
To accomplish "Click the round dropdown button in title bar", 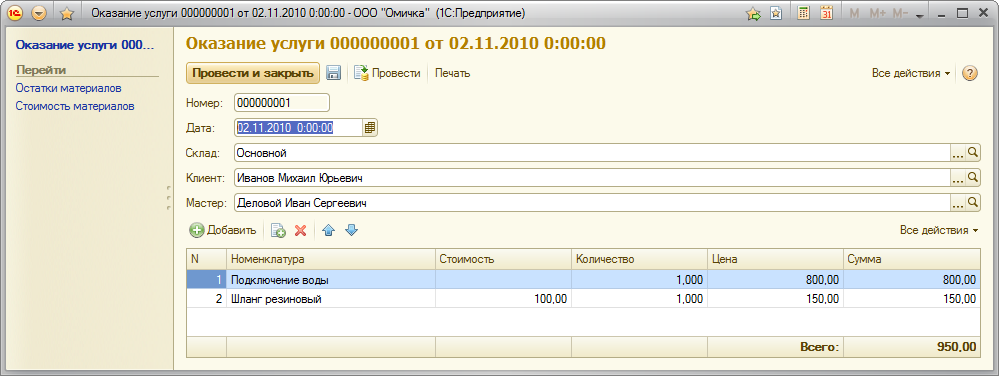I will [x=40, y=13].
